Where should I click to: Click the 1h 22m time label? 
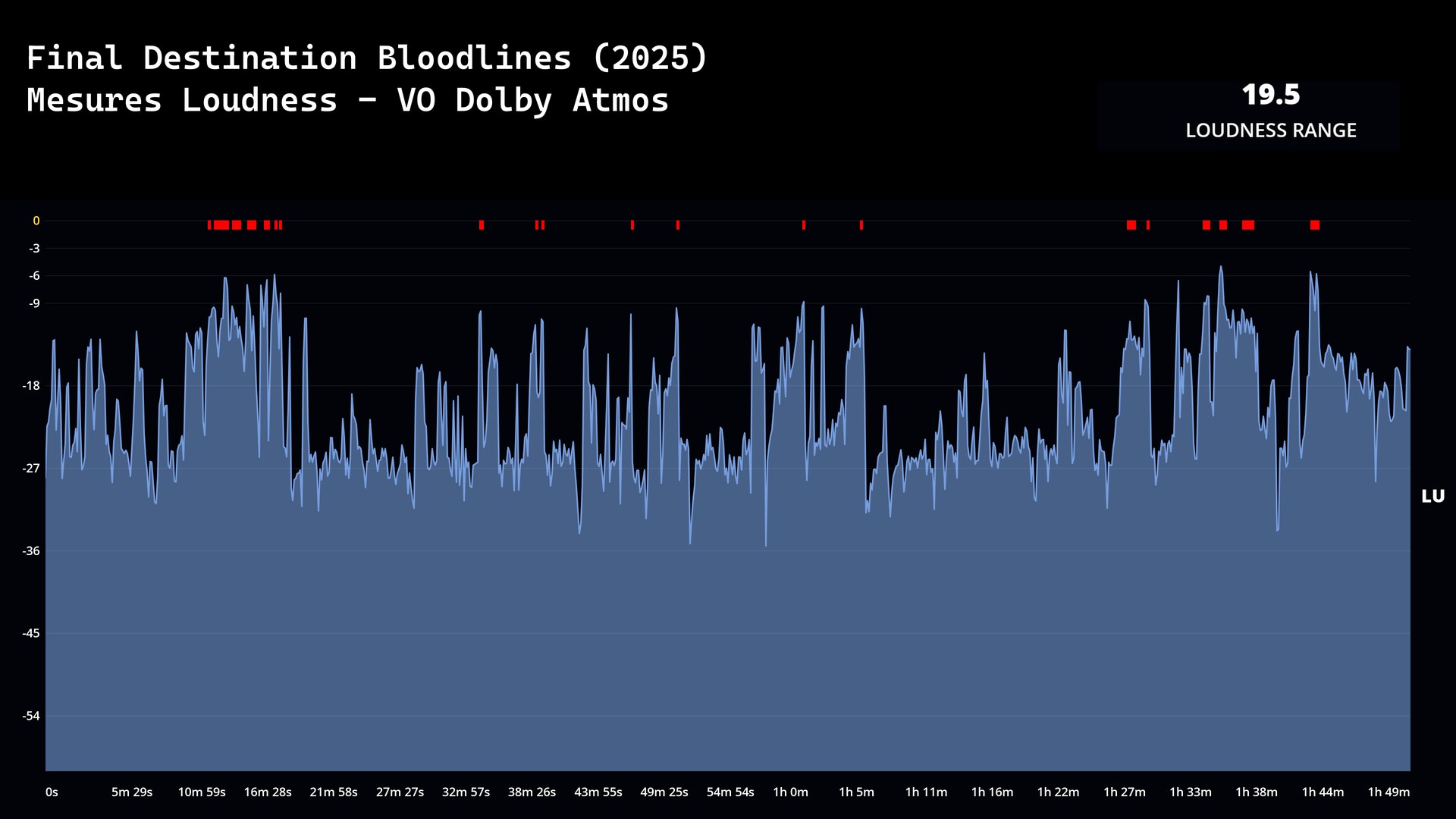coord(1058,792)
